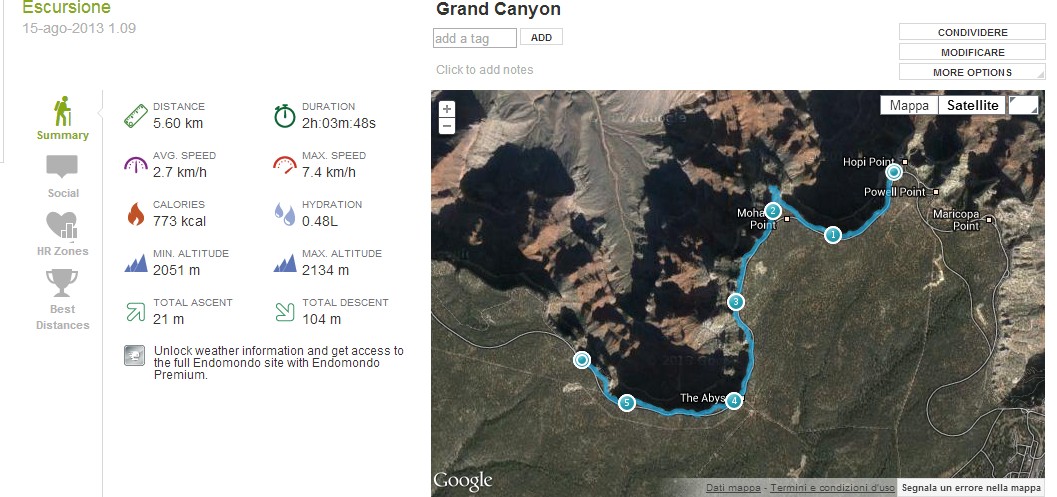Open the Best Distances trophy icon
The width and height of the screenshot is (1057, 497).
click(x=62, y=283)
